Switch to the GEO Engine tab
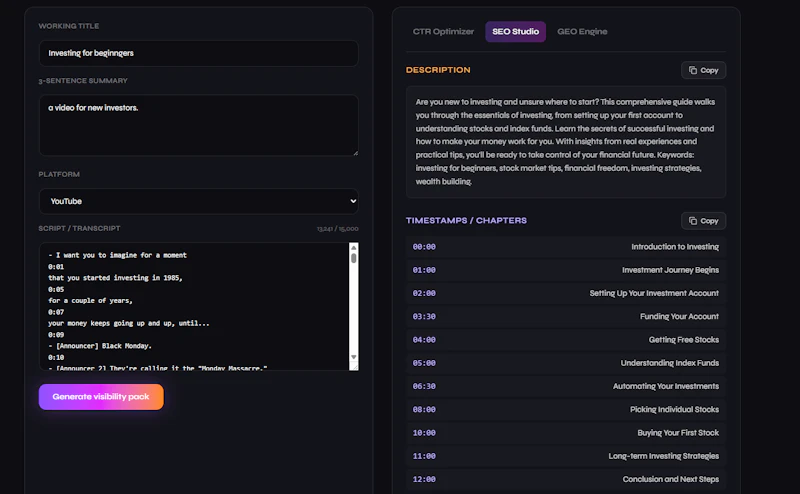 [x=582, y=32]
